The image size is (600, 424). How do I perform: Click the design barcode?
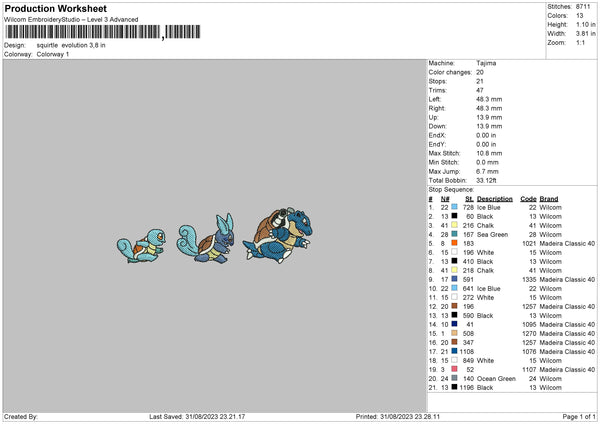pyautogui.click(x=103, y=32)
